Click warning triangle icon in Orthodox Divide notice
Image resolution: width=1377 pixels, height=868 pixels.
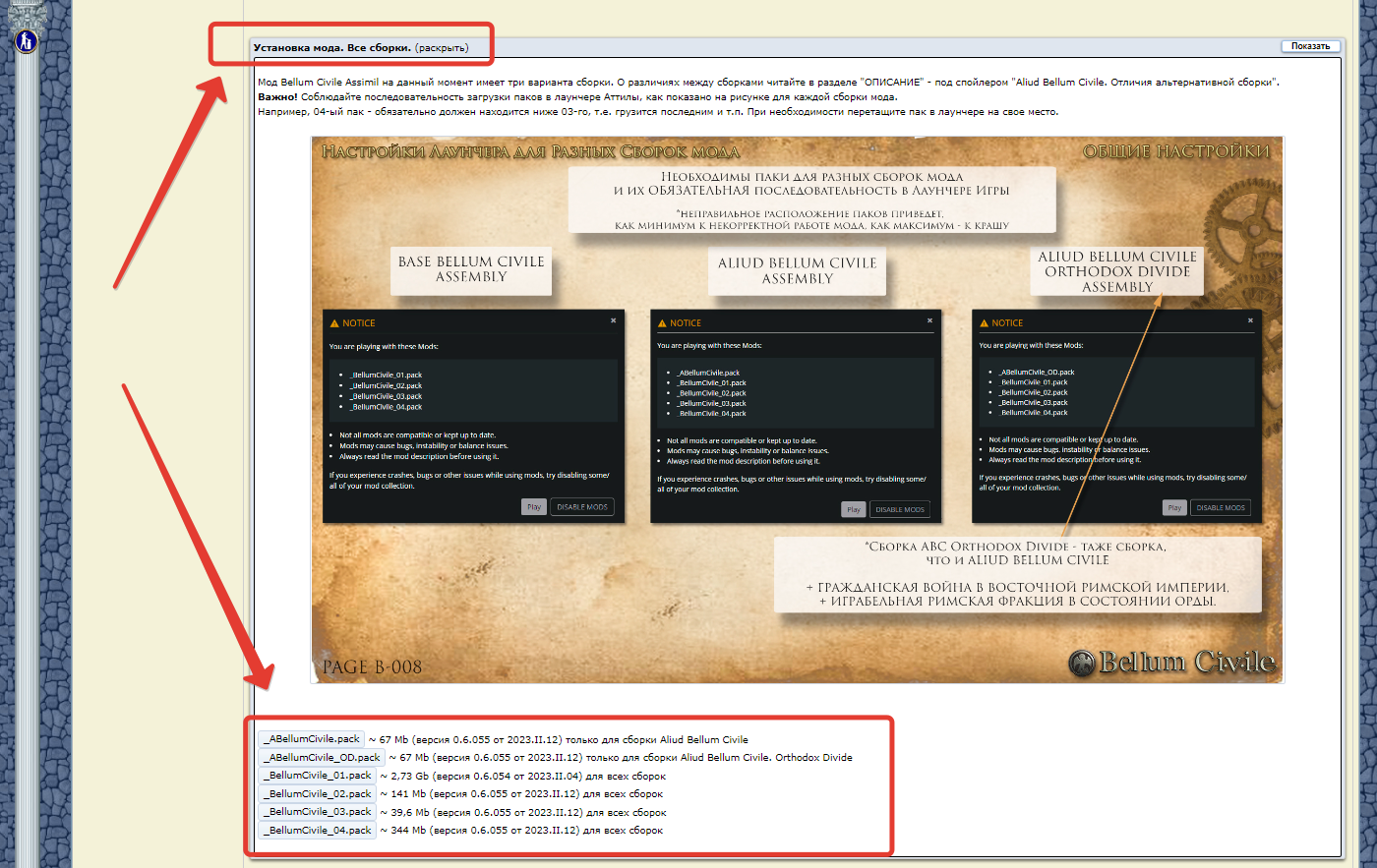[984, 323]
